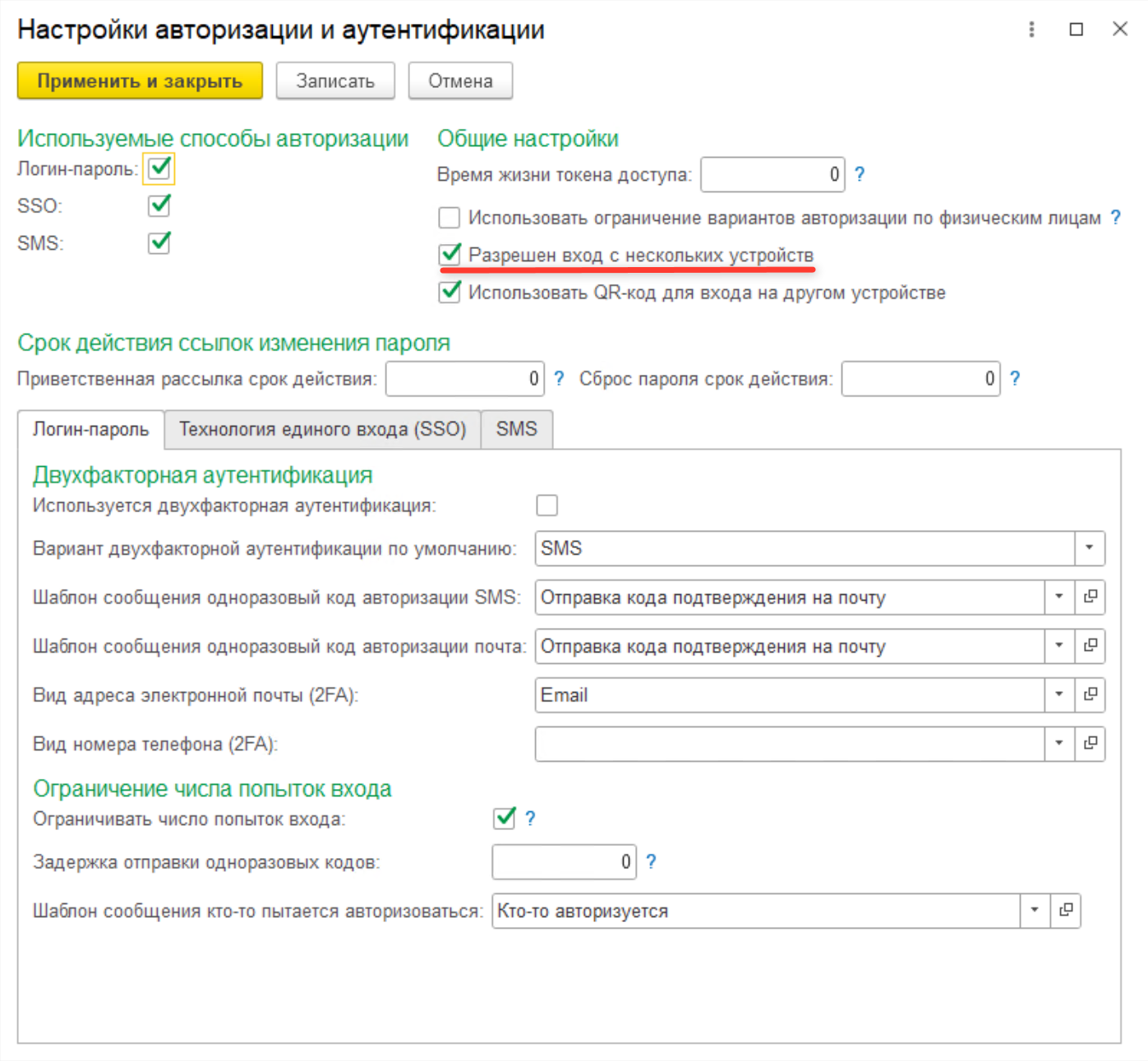Click open icon for phone number type field
Viewport: 1148px width, 1061px height.
coord(1090,744)
